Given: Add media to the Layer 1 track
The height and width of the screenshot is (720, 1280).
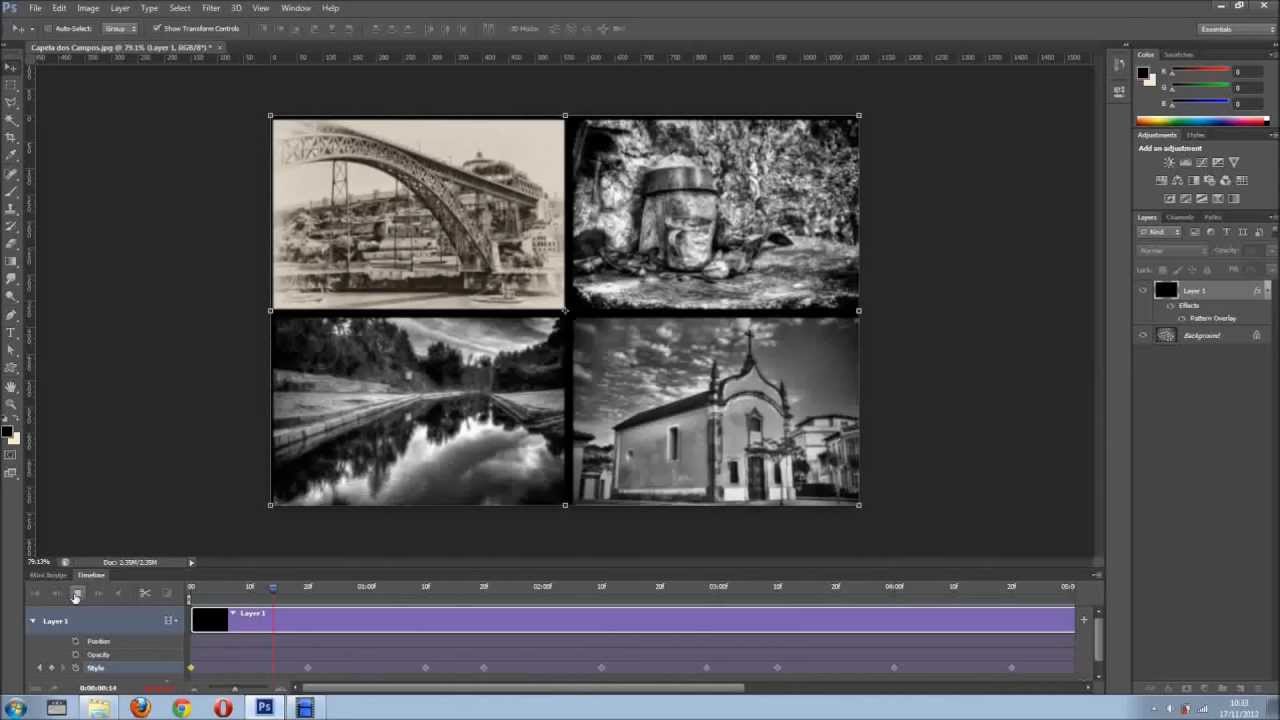Looking at the screenshot, I should (x=1083, y=620).
